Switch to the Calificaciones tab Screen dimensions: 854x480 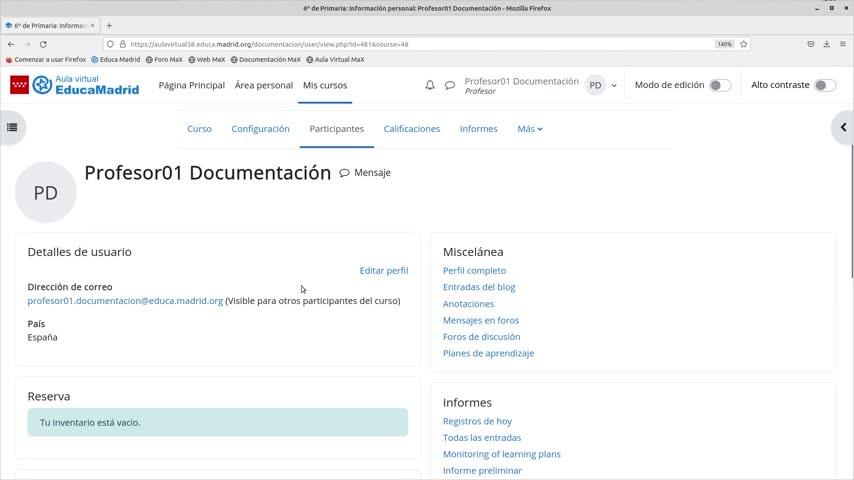(x=412, y=129)
